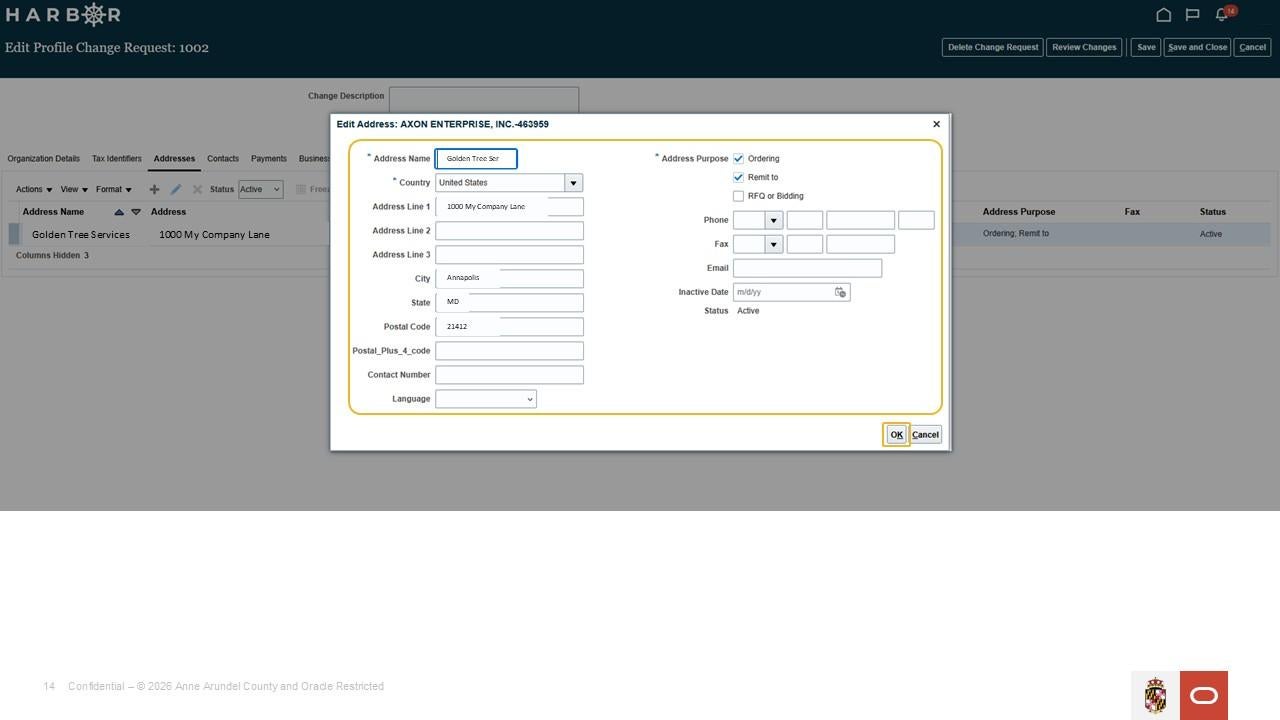Click the Harbor logo

63,15
